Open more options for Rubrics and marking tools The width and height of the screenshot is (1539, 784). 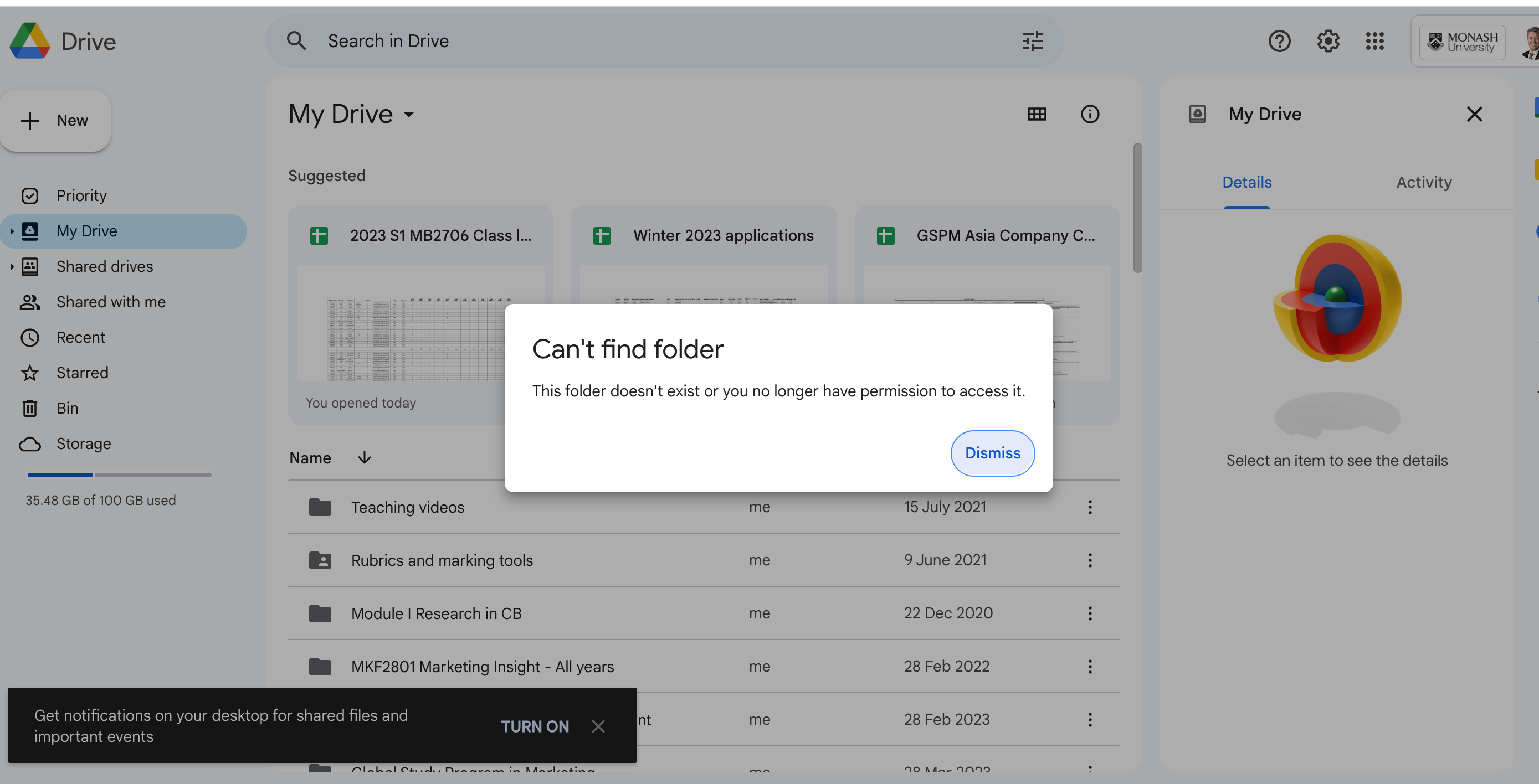coord(1090,560)
